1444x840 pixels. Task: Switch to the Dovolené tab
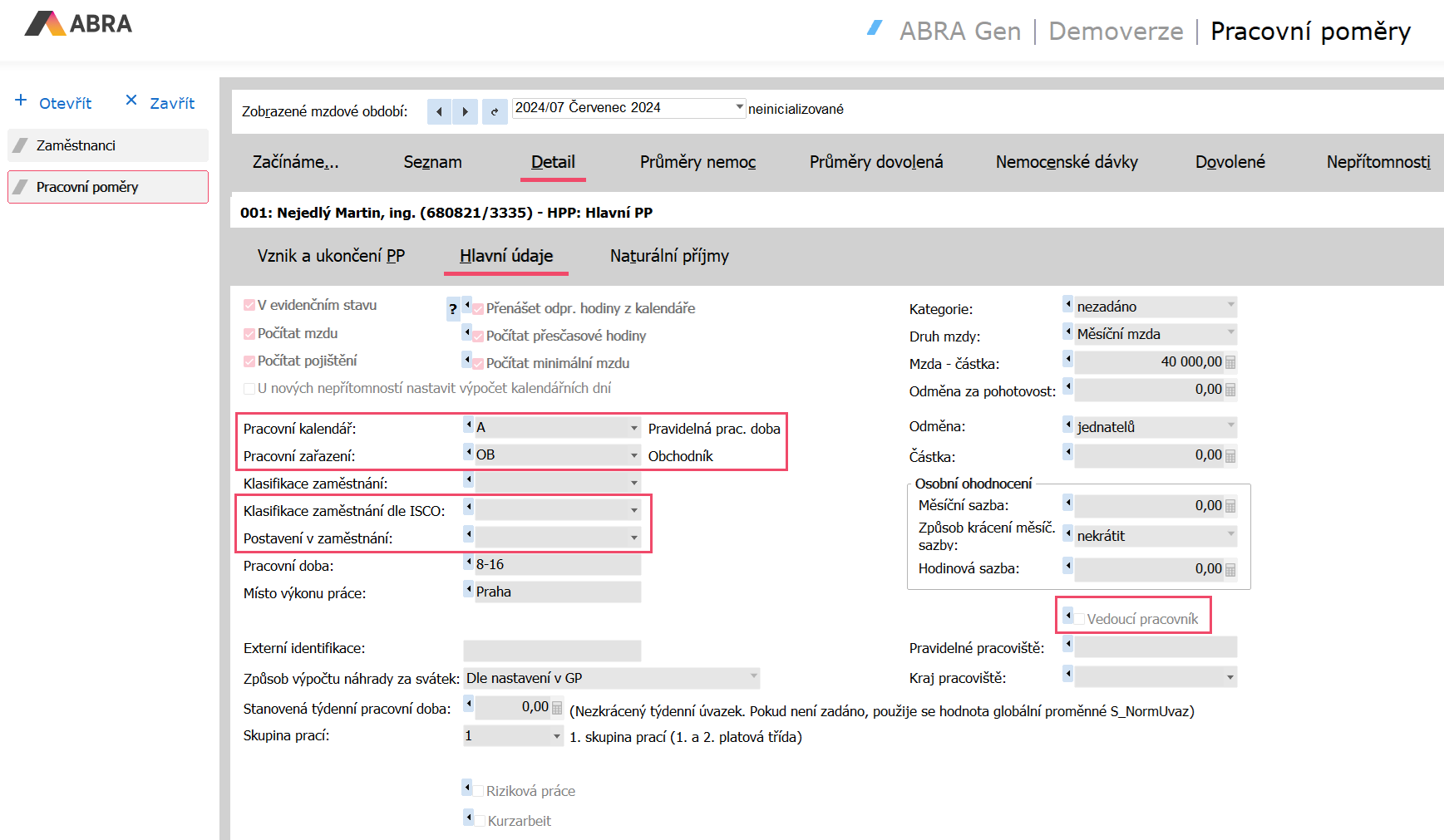[1230, 162]
